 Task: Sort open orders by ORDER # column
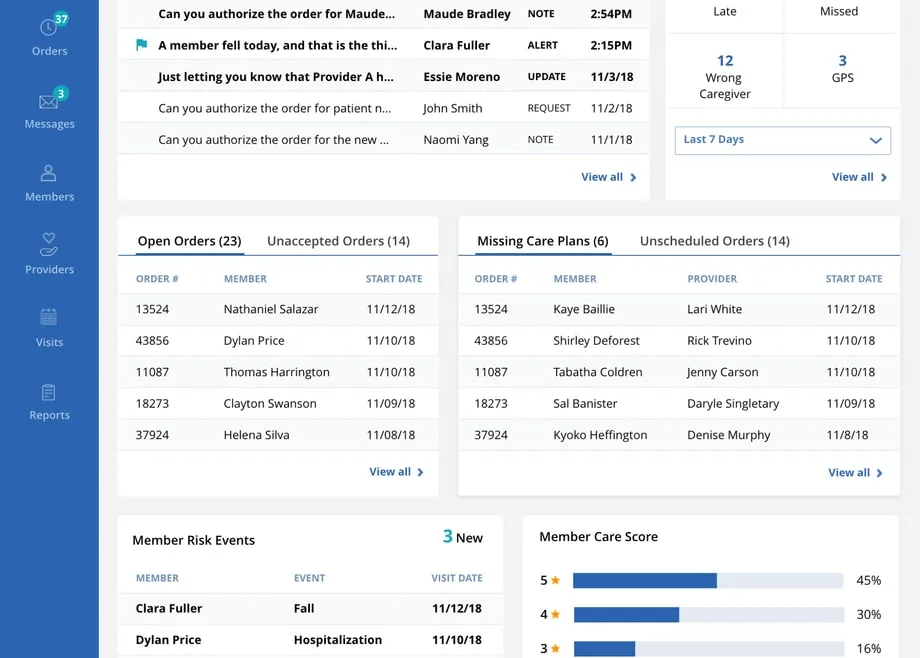157,279
